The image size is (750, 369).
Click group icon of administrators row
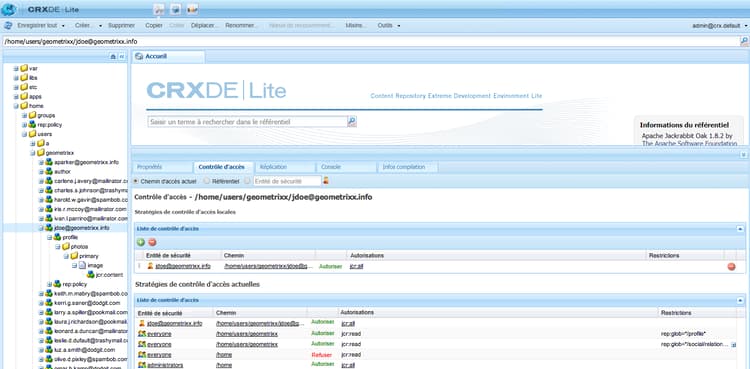pos(142,365)
